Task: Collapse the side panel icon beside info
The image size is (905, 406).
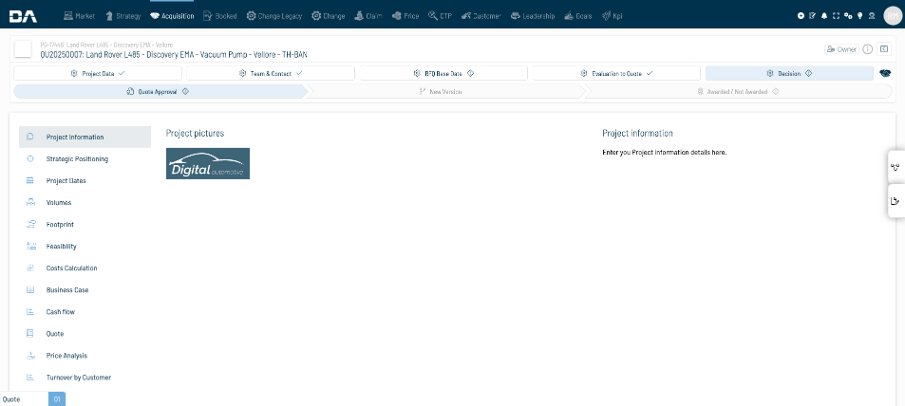Action: click(884, 49)
